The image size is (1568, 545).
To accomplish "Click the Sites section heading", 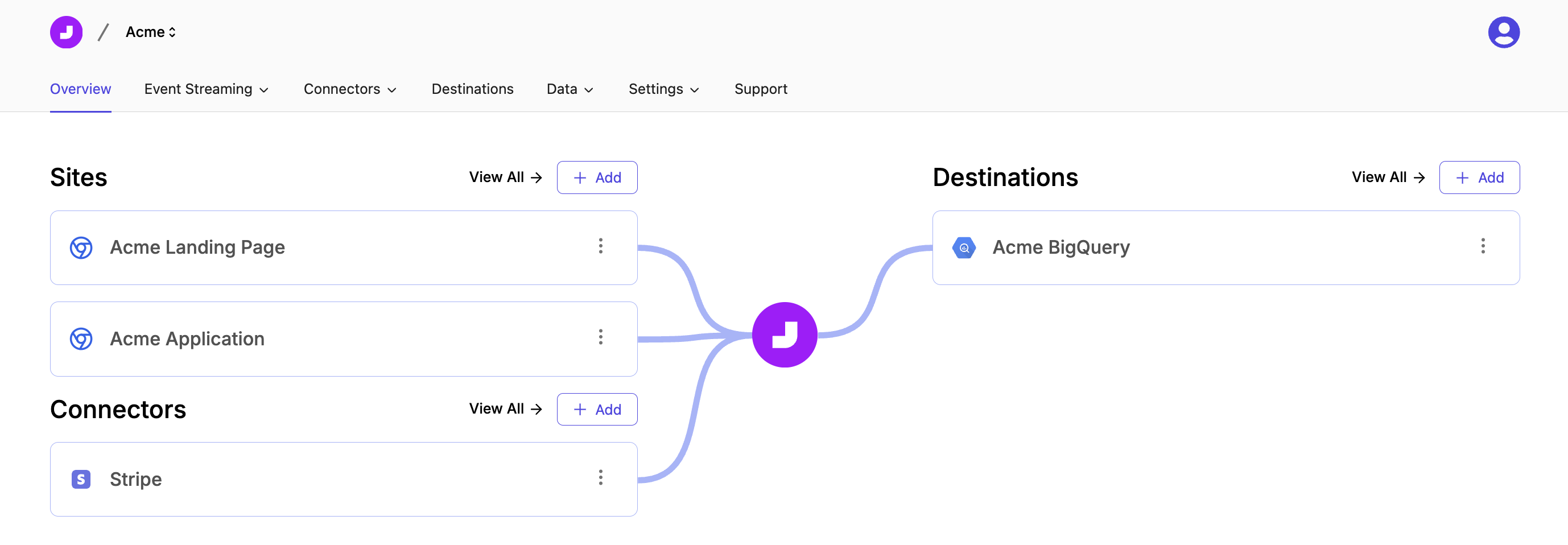I will point(79,178).
